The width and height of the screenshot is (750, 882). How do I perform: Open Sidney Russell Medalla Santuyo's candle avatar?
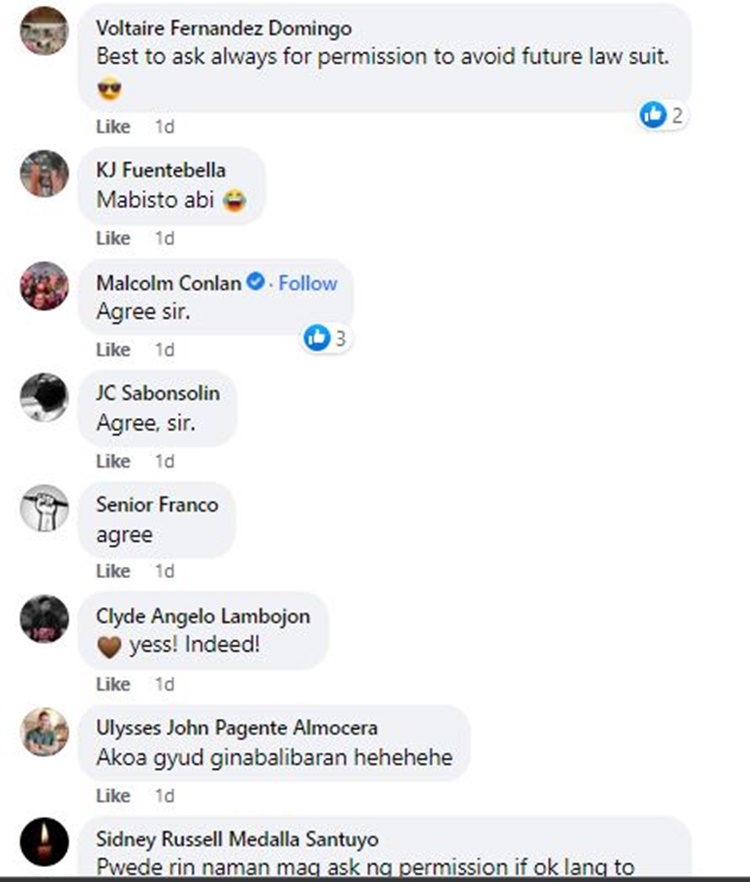[x=44, y=842]
